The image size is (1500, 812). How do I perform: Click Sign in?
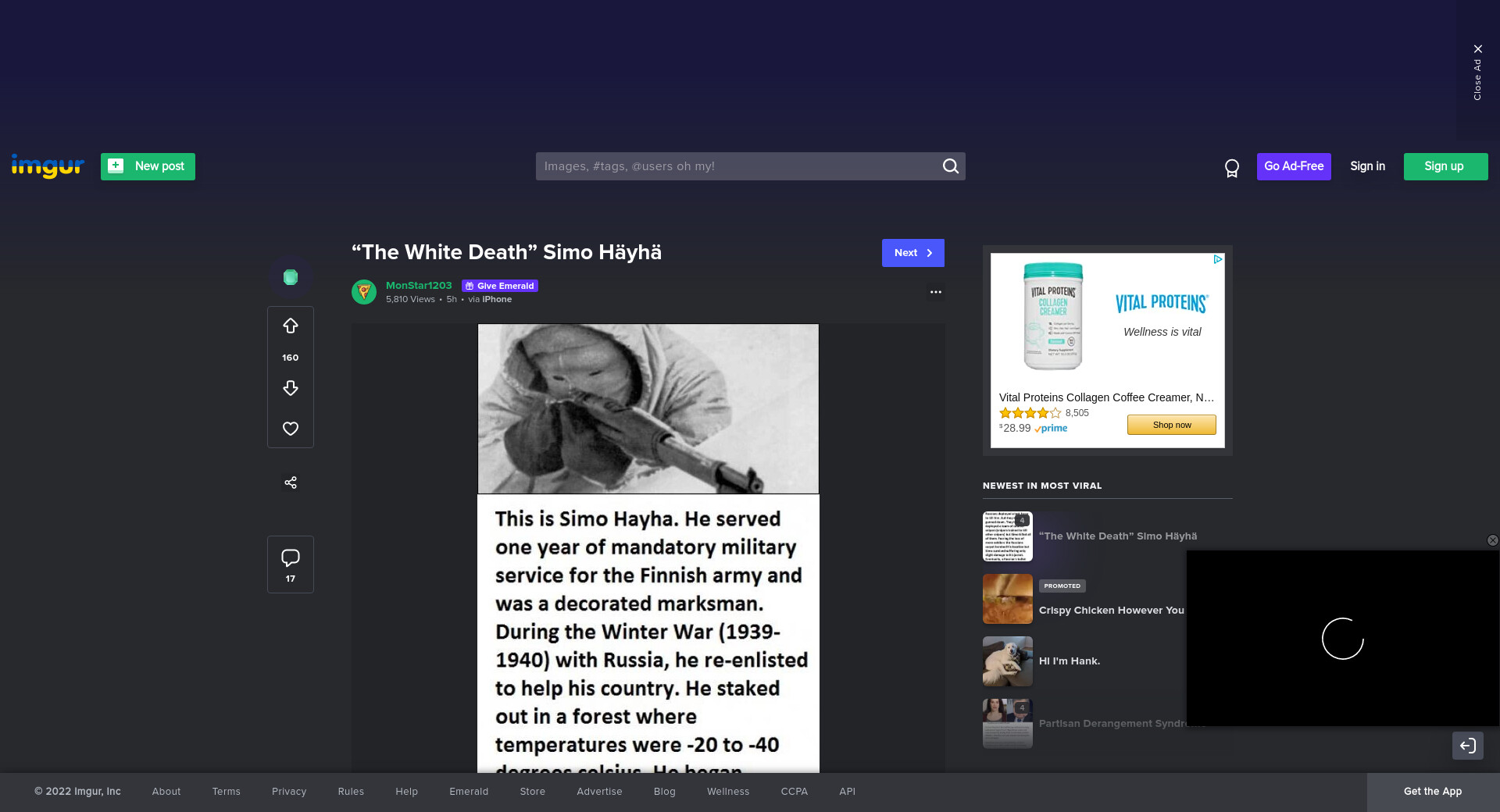[x=1367, y=166]
